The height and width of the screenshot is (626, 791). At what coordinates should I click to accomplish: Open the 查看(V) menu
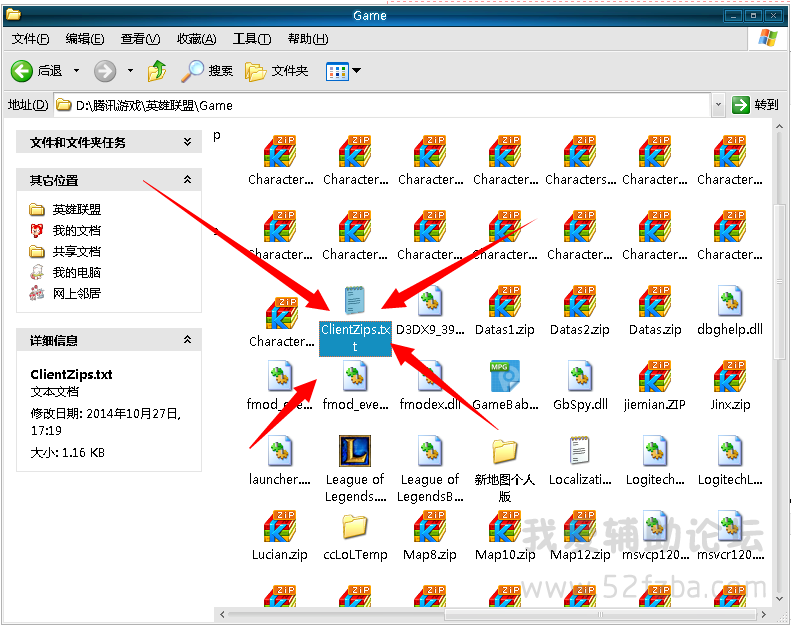[x=140, y=39]
